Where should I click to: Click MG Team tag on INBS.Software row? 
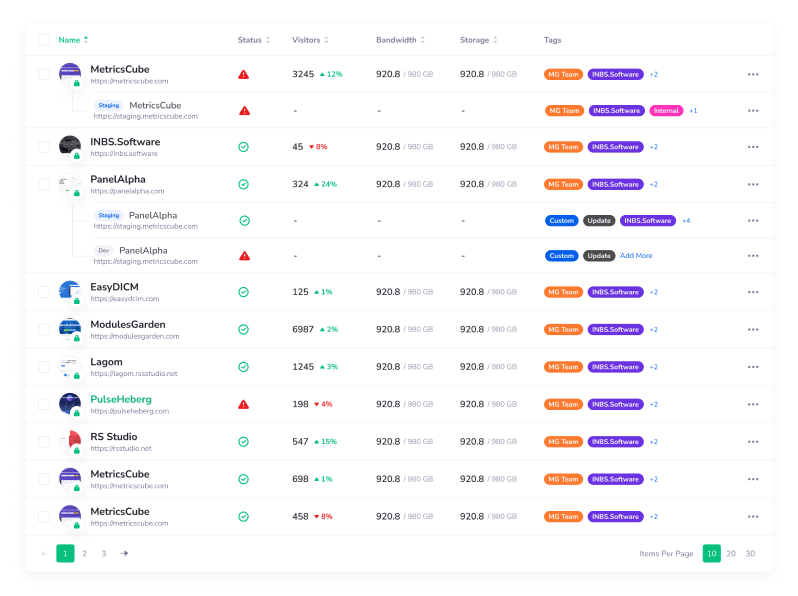tap(563, 147)
